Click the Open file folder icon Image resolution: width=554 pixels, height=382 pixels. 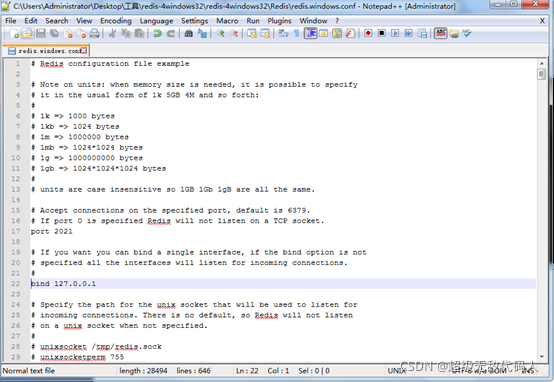[28, 34]
